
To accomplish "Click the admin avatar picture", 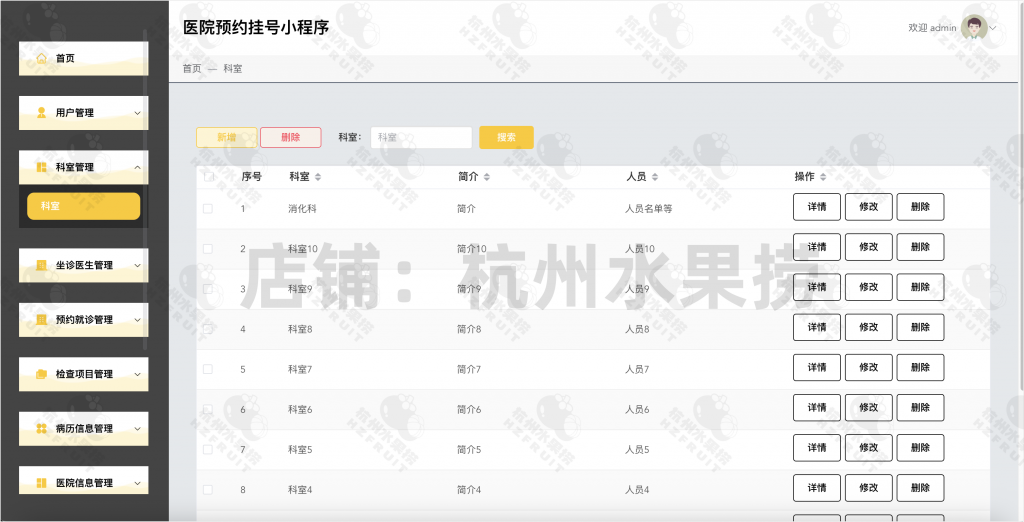I will pyautogui.click(x=974, y=27).
